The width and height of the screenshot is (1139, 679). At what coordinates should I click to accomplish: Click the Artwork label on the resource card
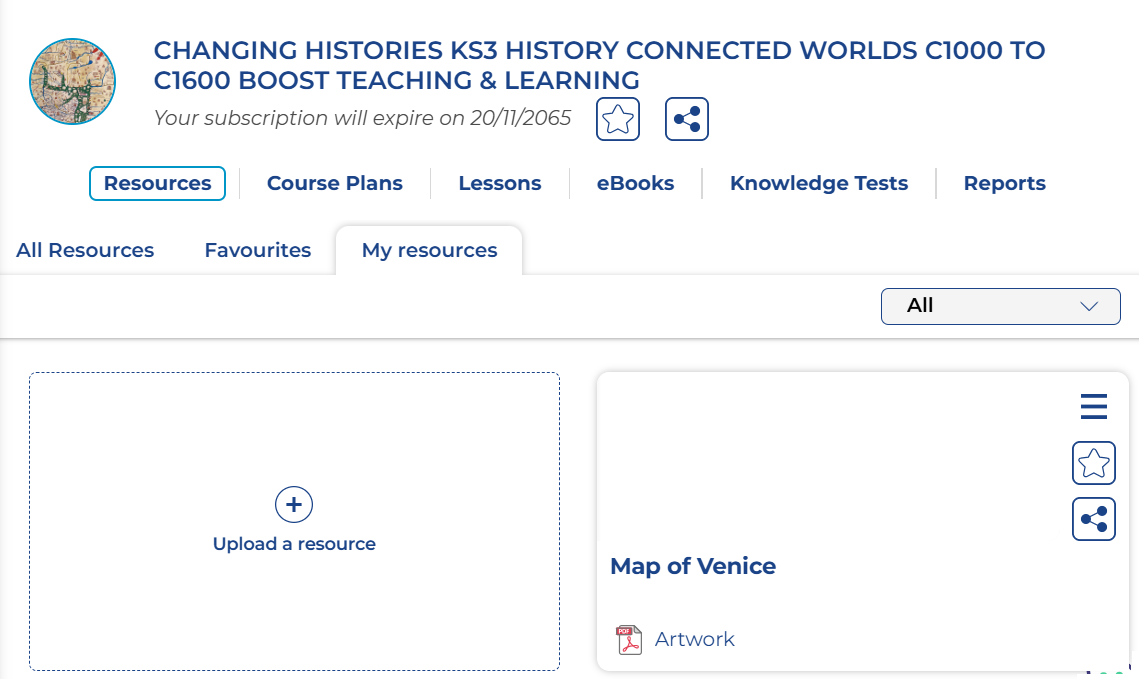click(x=695, y=639)
